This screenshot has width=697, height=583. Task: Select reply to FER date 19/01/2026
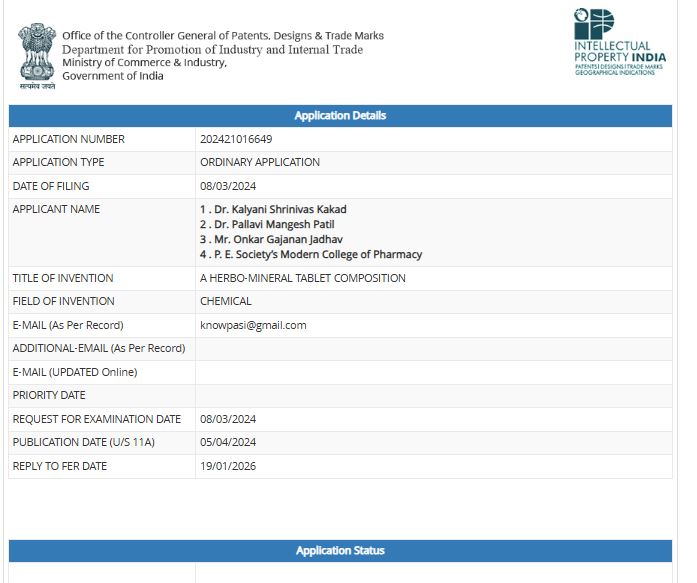click(x=228, y=467)
